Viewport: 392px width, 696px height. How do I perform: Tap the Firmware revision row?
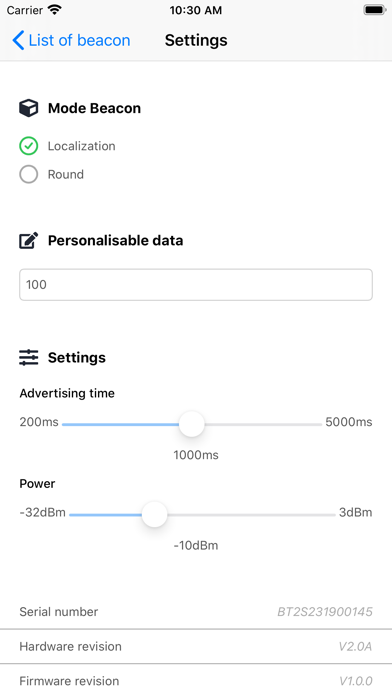196,680
